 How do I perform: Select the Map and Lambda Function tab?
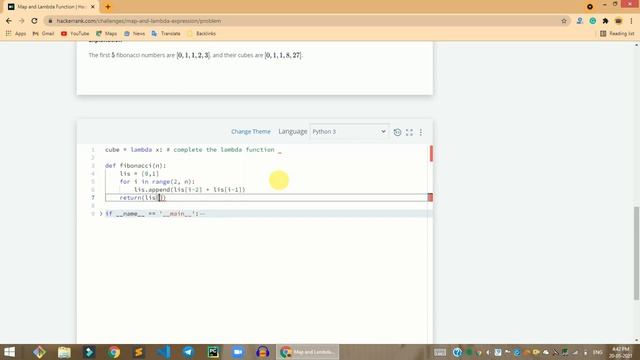[51, 7]
